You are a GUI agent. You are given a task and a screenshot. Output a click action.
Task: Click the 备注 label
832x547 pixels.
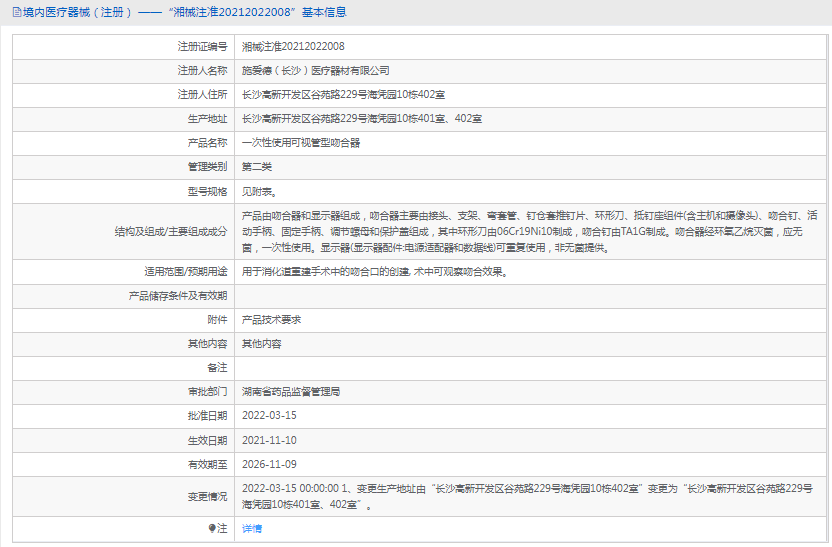pos(218,367)
